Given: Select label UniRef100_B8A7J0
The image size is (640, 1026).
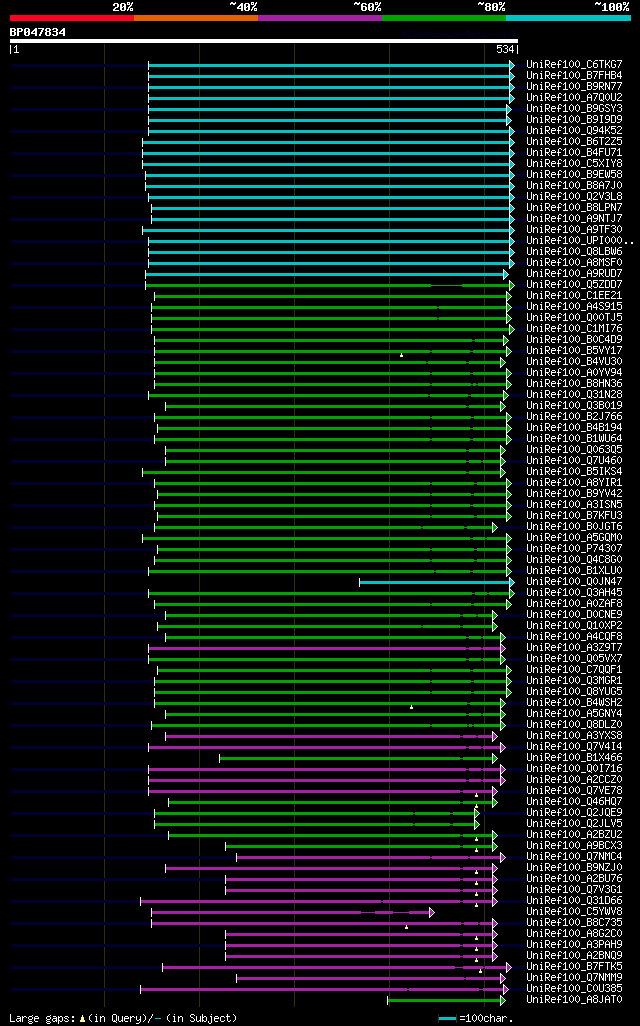Looking at the screenshot, I should coord(574,186).
